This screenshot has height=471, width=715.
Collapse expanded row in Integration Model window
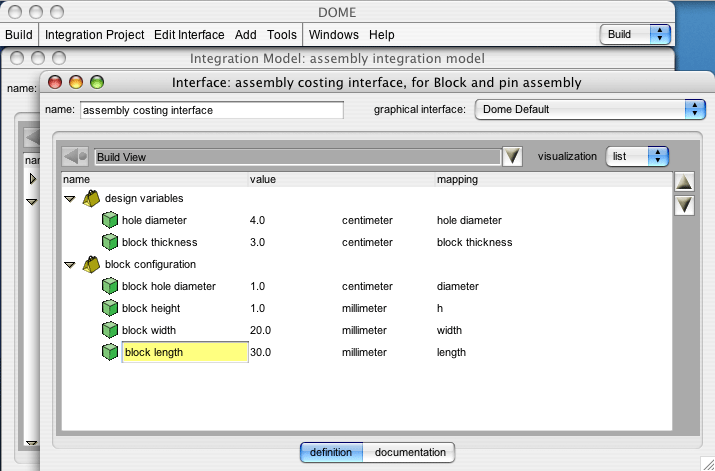(31, 202)
